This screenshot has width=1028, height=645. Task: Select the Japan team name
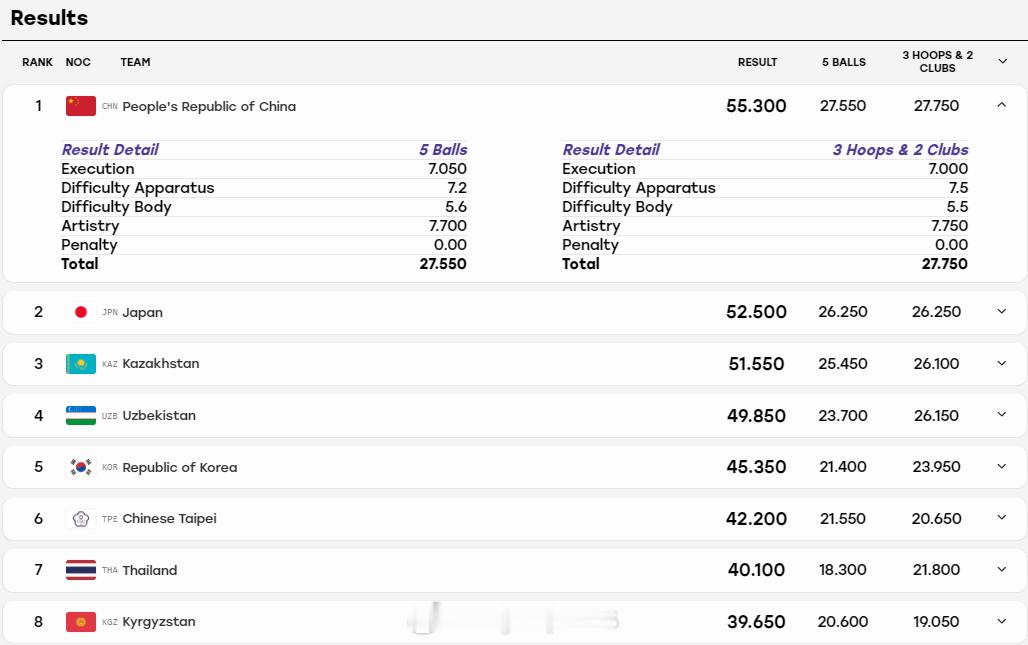(142, 313)
